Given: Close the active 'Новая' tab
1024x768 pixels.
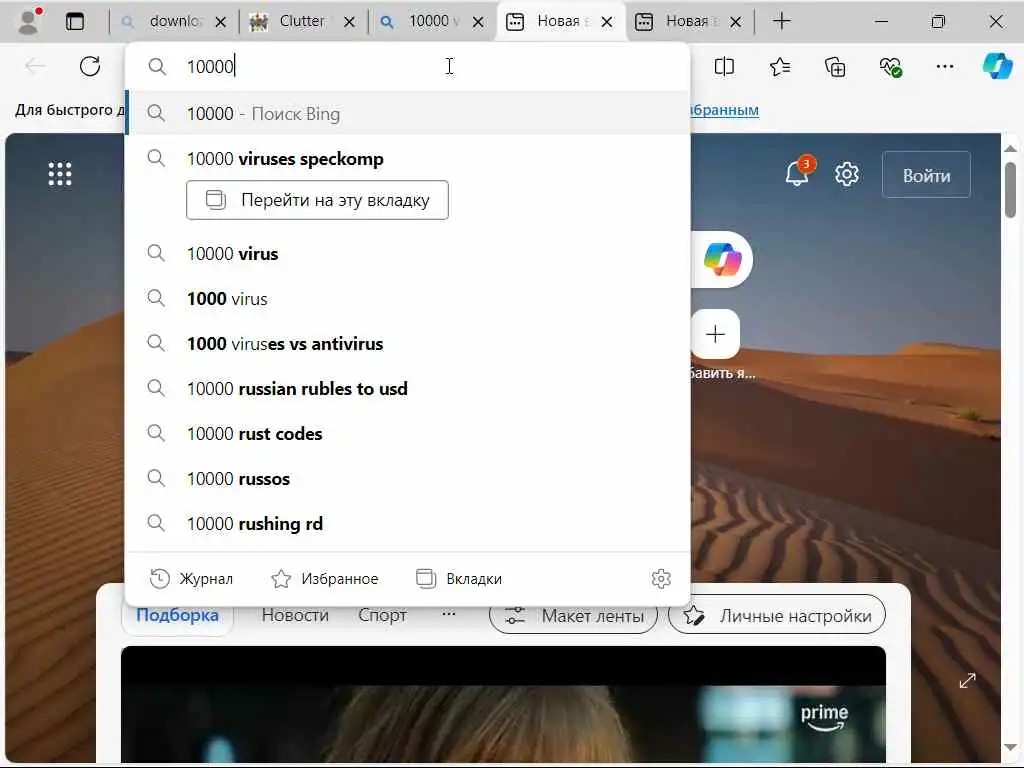Looking at the screenshot, I should tap(607, 22).
